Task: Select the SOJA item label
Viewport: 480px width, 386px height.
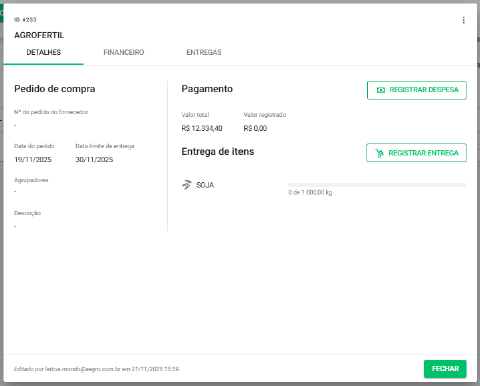Action: click(205, 185)
